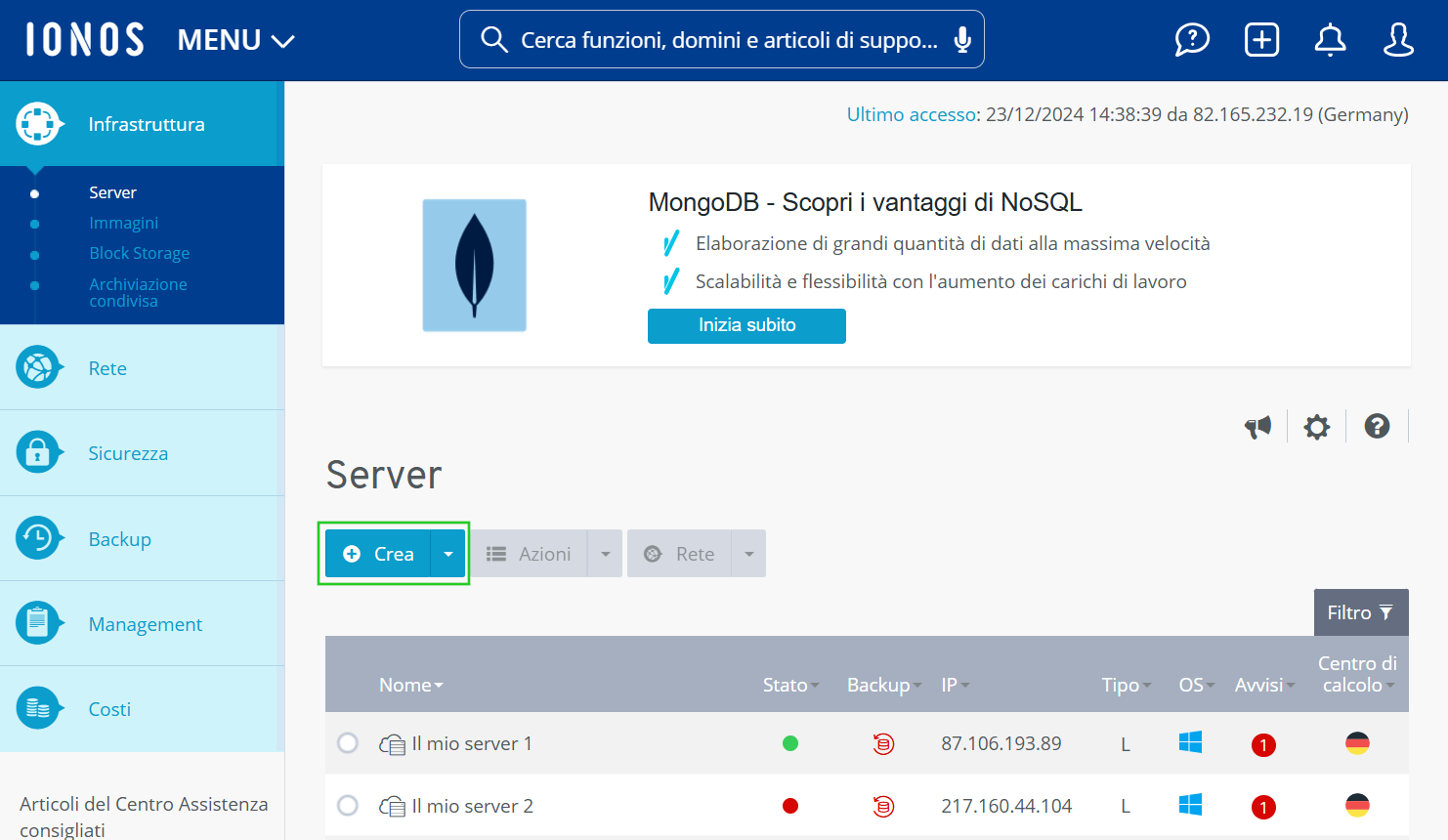The image size is (1448, 840).
Task: Open the settings gear icon above the table
Action: tap(1317, 427)
